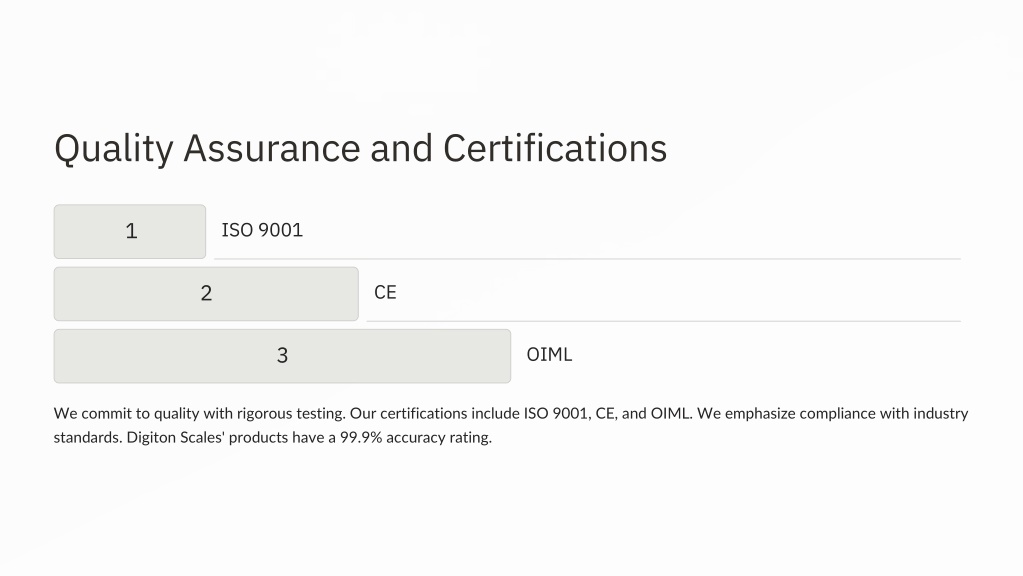The width and height of the screenshot is (1023, 576).
Task: Click the box numbered 2
Action: [x=206, y=294]
